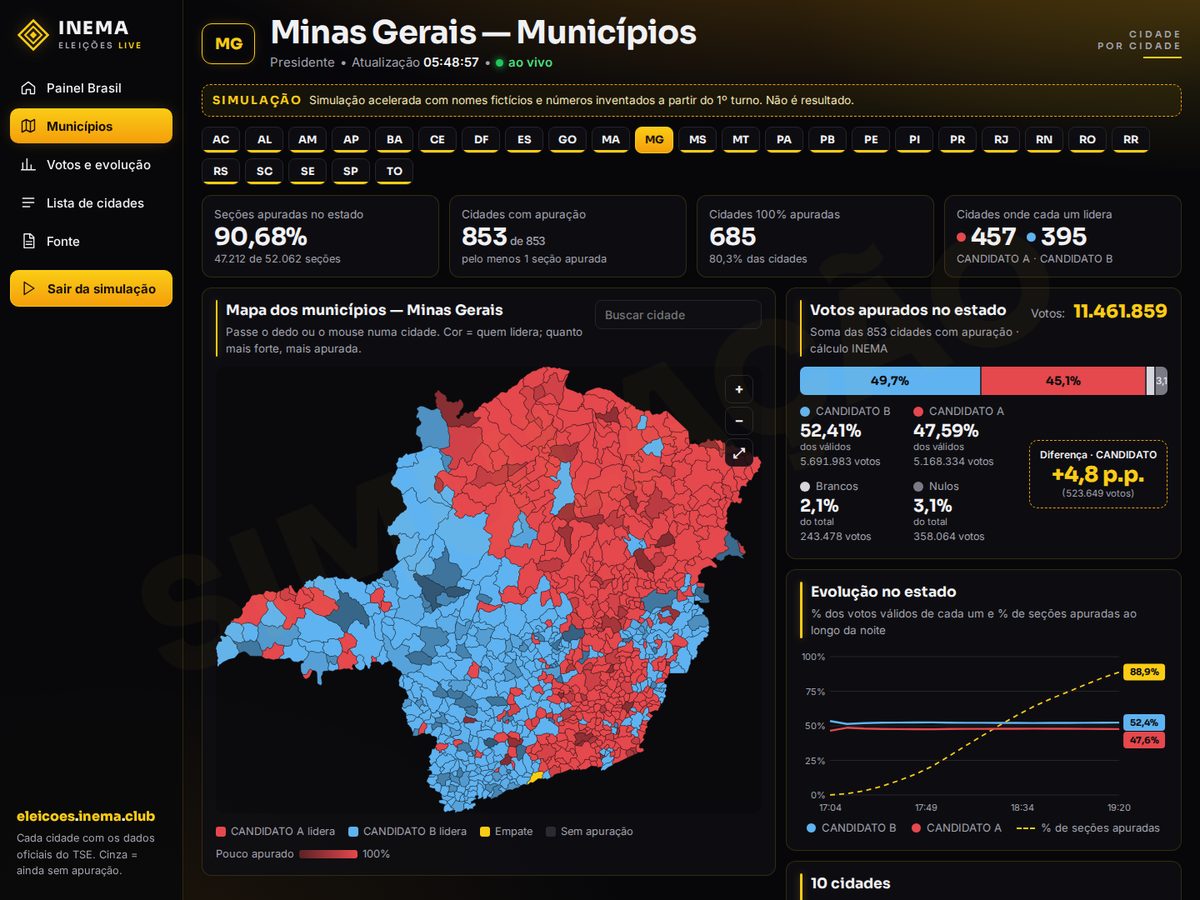
Task: Select the MT state tab
Action: 741,140
